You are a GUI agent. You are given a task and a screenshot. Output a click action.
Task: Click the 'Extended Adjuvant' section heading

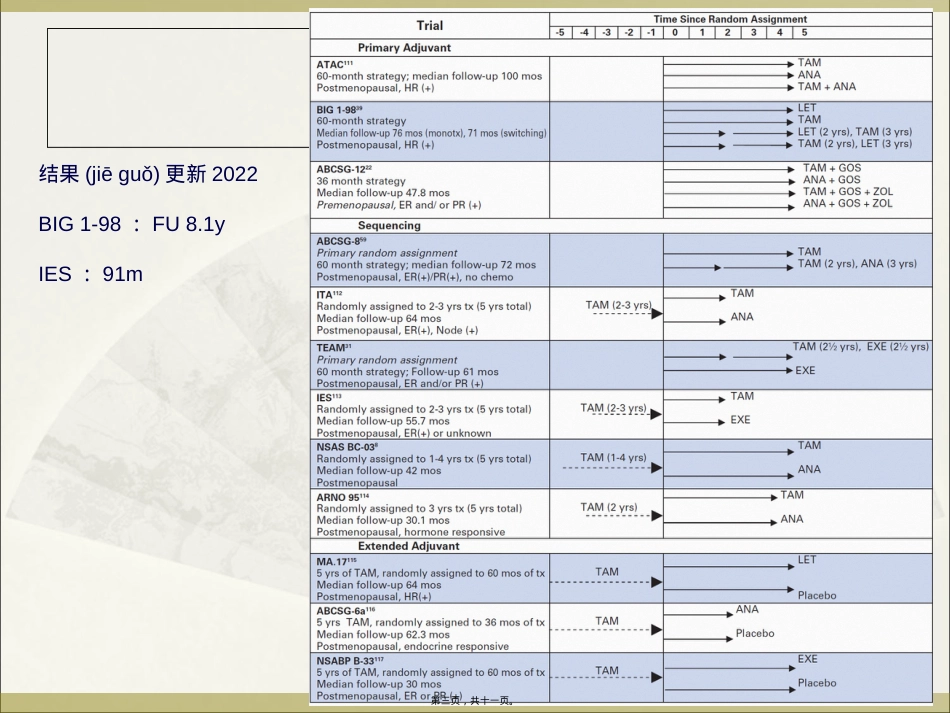tap(408, 546)
